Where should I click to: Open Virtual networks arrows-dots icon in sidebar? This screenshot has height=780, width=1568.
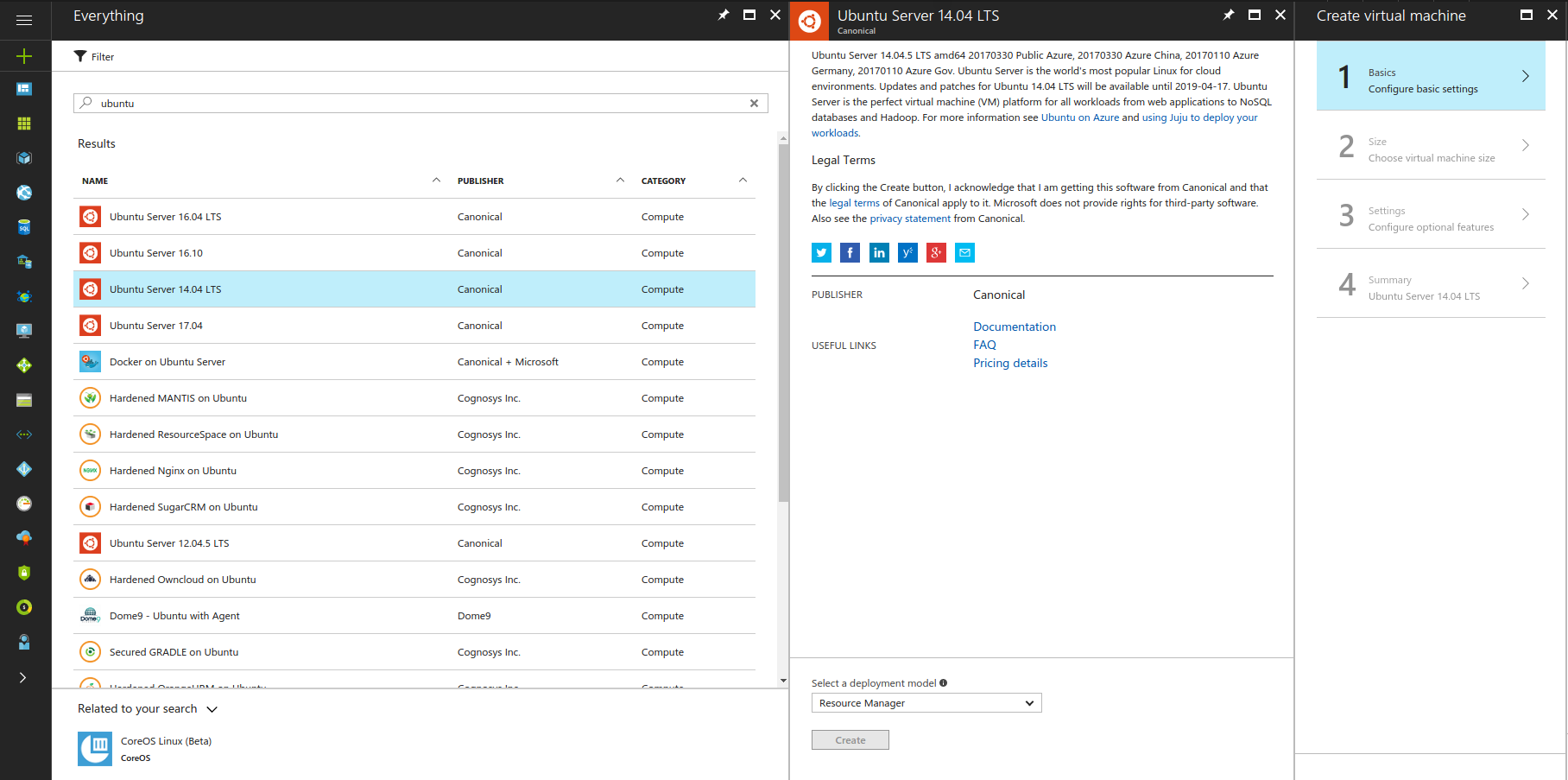pyautogui.click(x=24, y=434)
